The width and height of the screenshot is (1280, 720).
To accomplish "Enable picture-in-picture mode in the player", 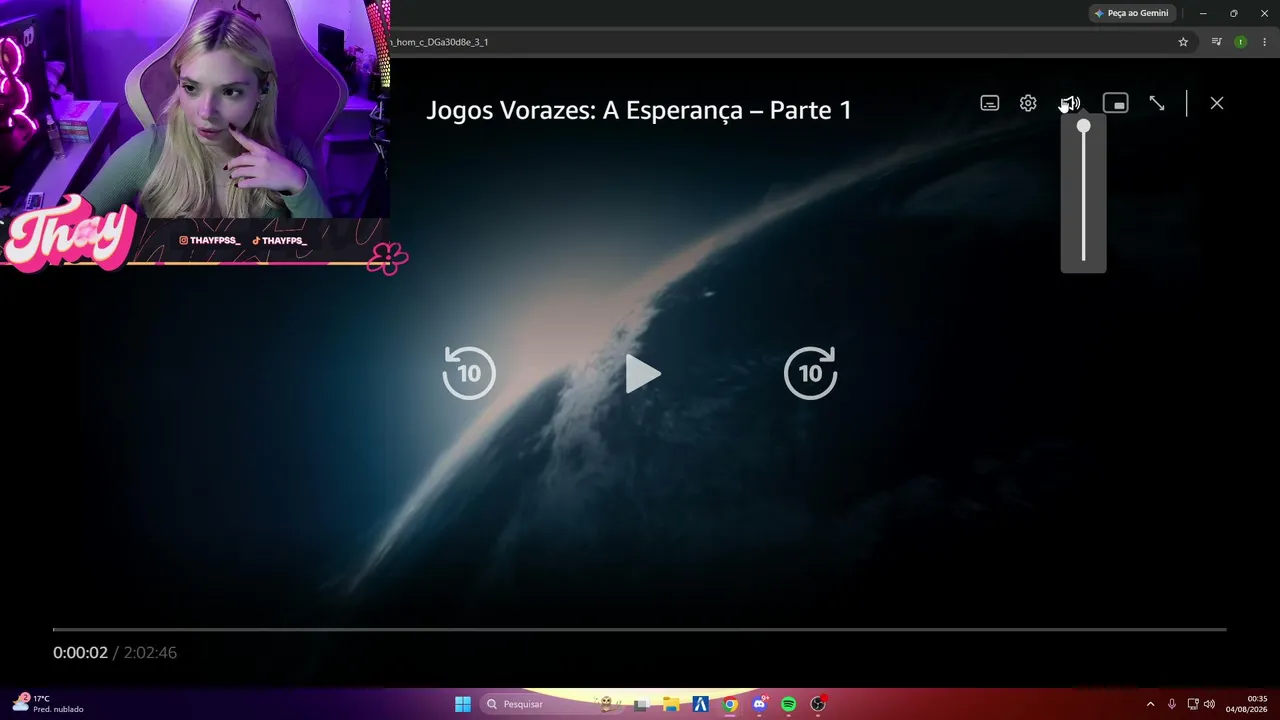I will pos(1115,103).
